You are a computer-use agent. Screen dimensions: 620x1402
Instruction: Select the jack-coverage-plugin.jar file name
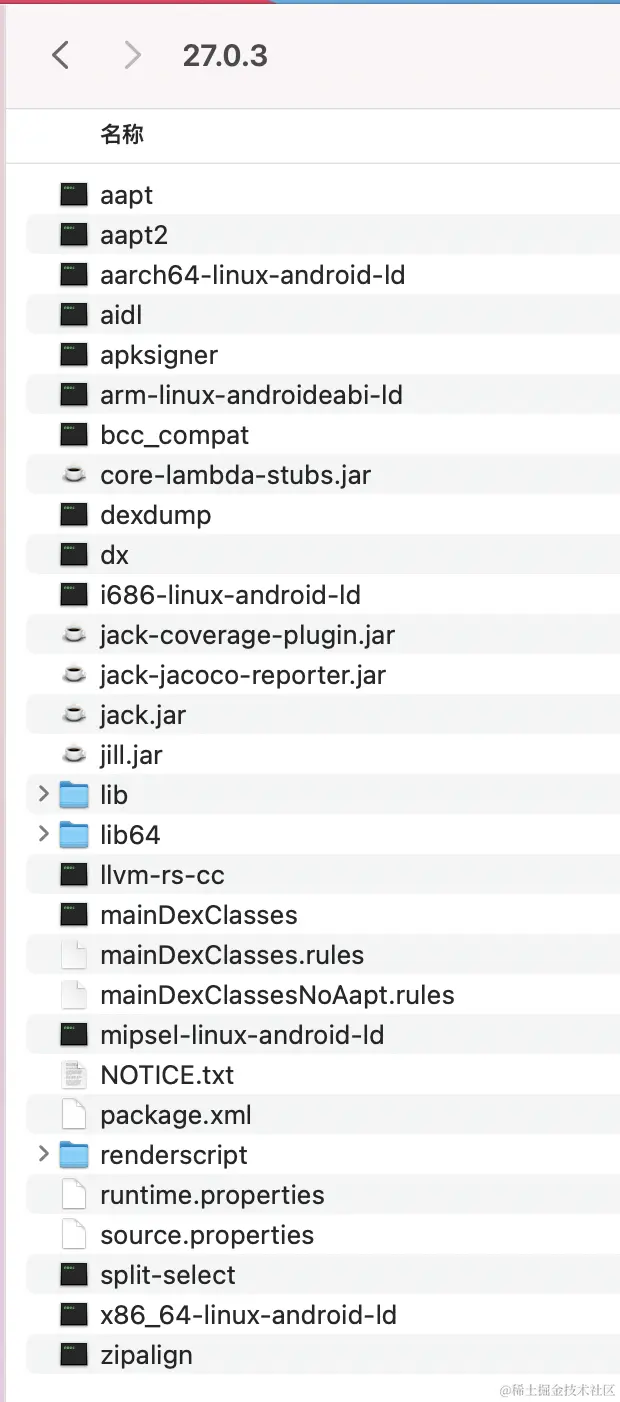[x=247, y=635]
